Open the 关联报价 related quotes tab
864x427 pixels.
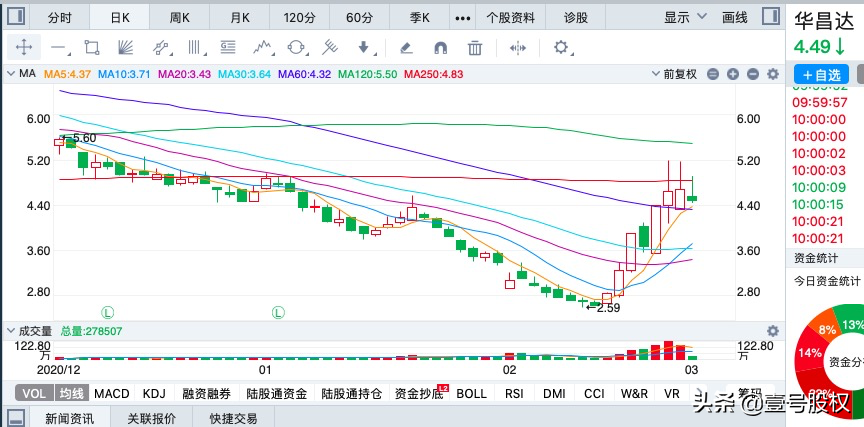(x=152, y=418)
